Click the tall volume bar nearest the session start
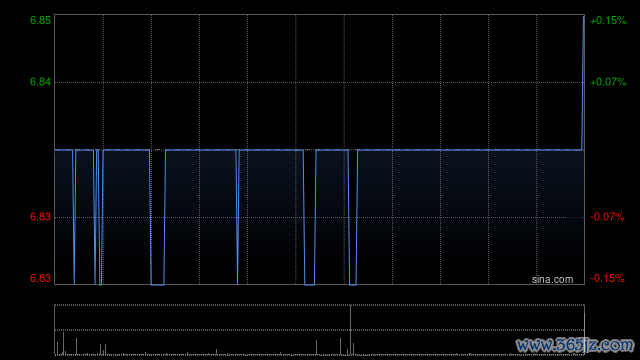 pos(63,343)
